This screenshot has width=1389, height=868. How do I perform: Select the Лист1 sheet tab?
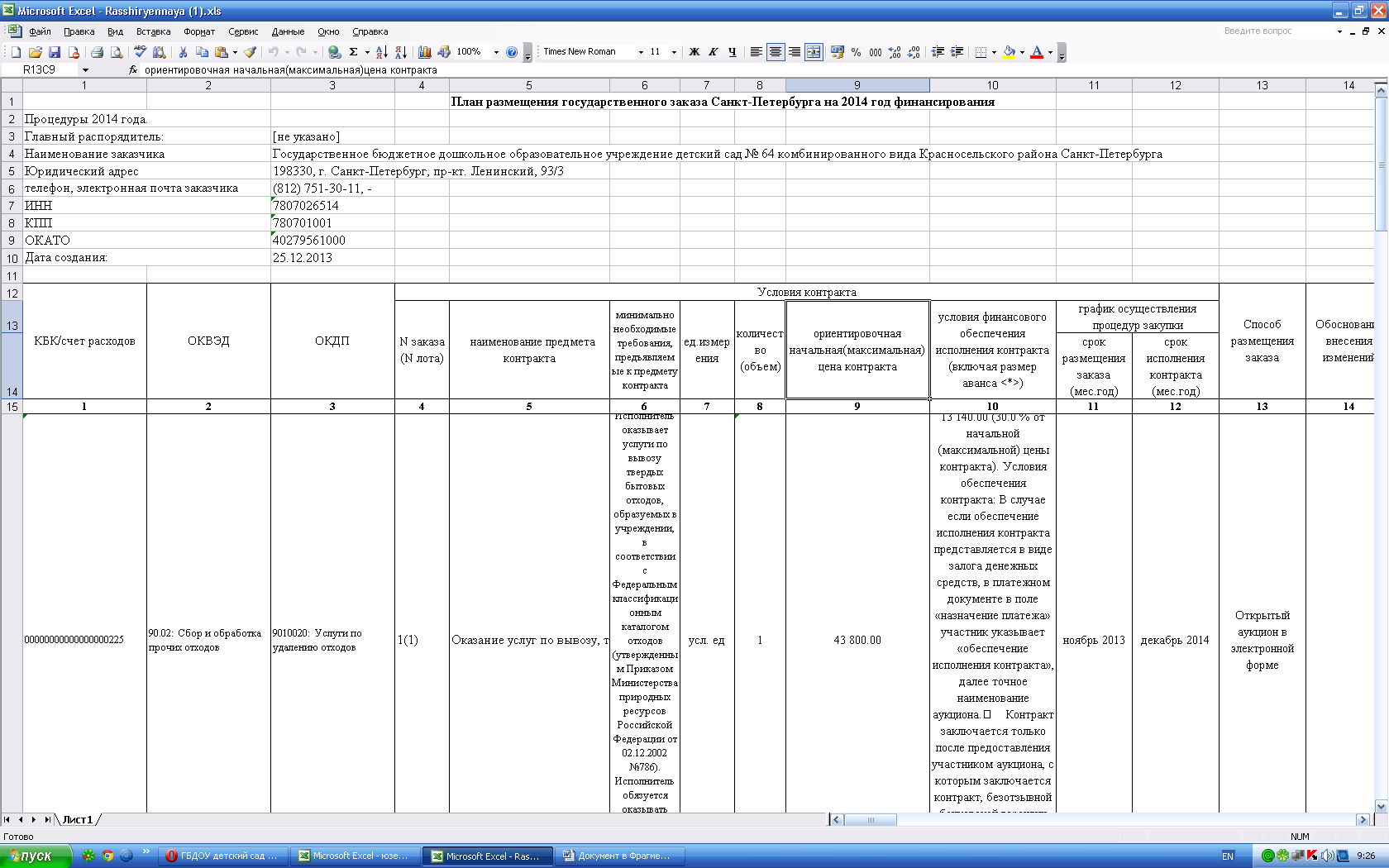pyautogui.click(x=78, y=819)
